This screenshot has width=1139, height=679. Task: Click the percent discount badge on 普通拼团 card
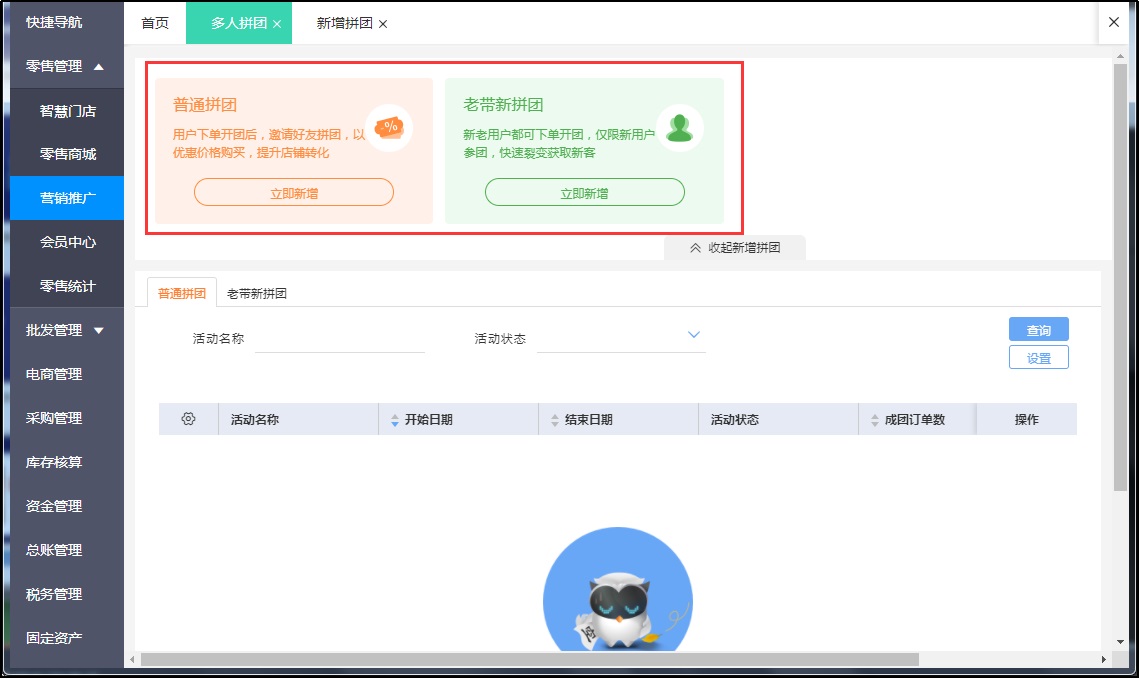tap(388, 128)
